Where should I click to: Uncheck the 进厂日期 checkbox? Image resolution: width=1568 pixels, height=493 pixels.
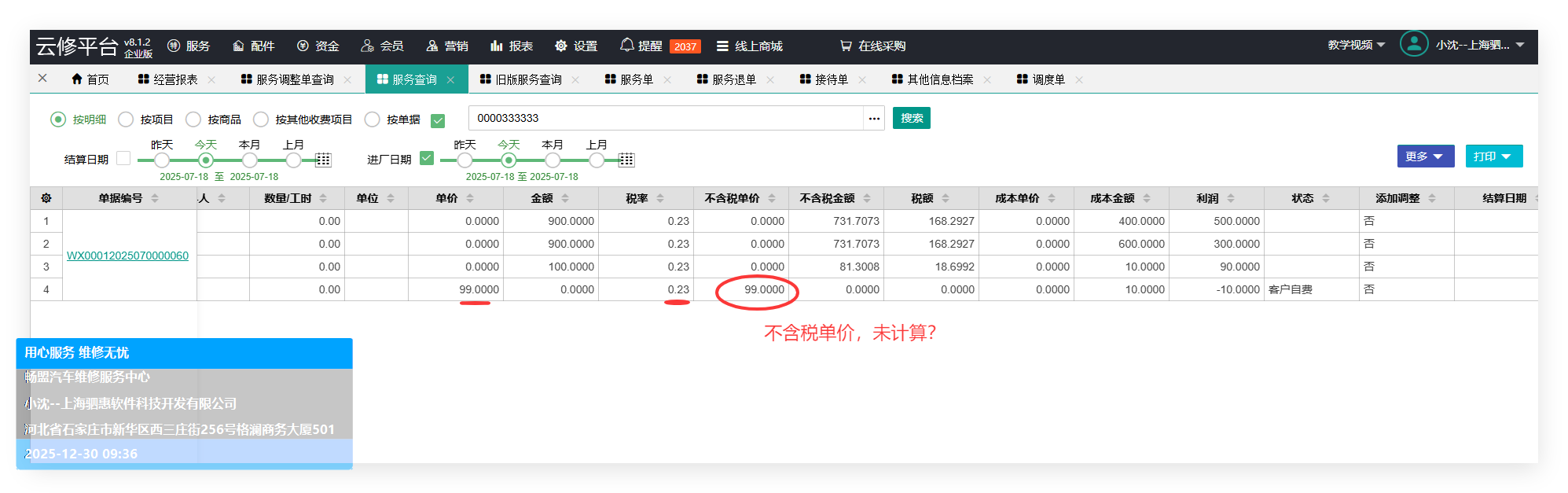(x=427, y=158)
